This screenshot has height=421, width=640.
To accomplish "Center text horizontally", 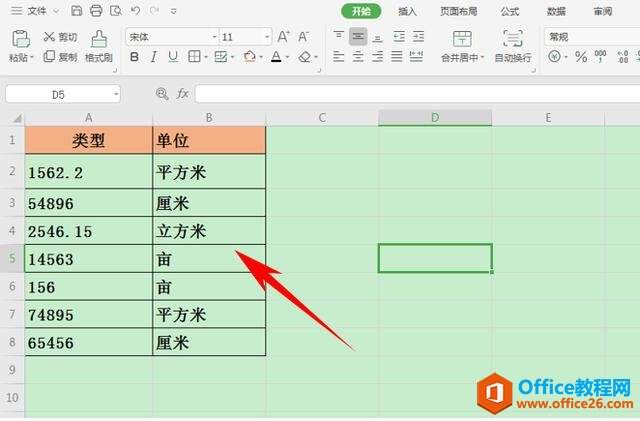I will coord(358,56).
